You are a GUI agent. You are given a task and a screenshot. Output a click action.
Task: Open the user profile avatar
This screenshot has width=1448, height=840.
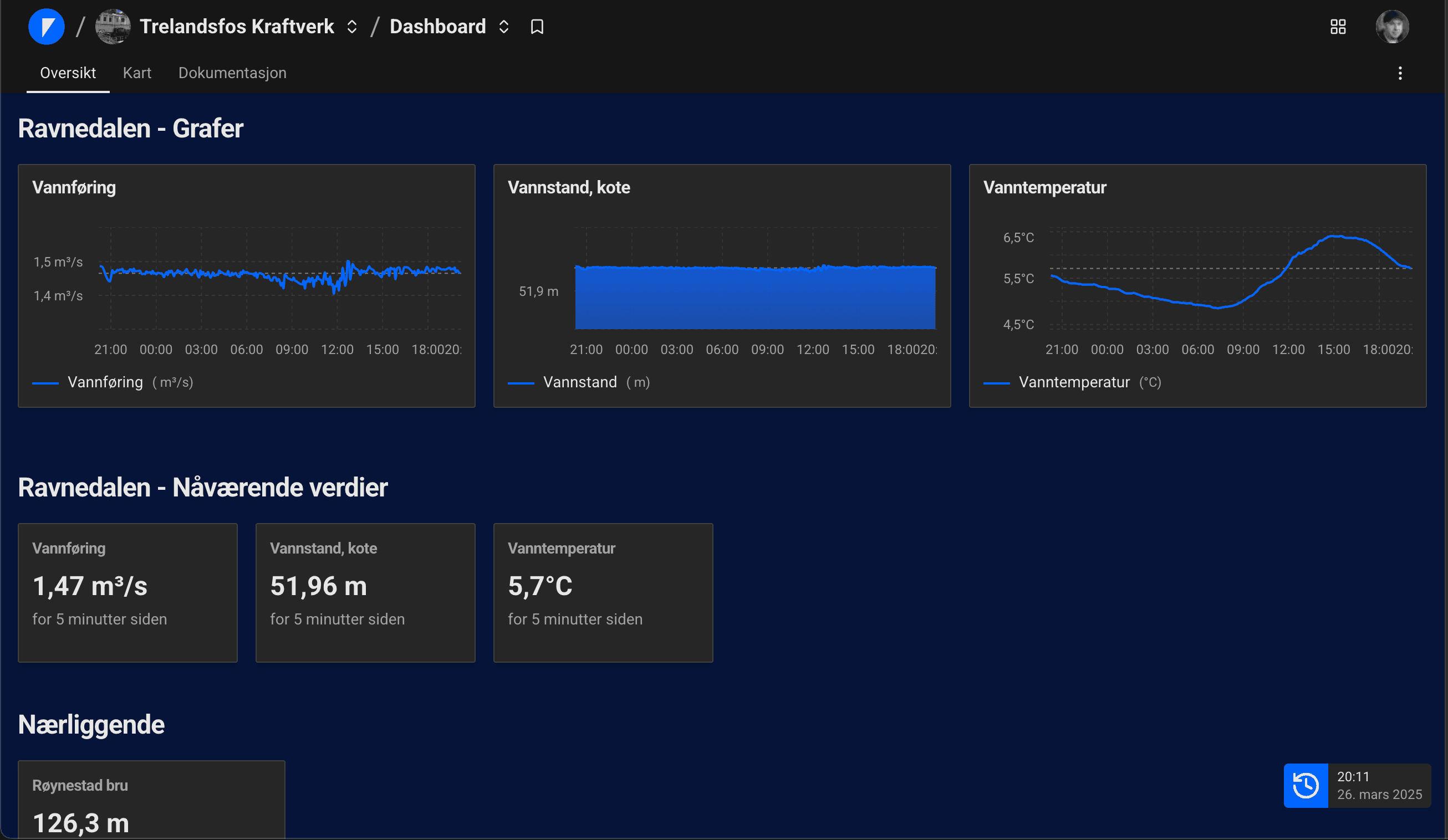[x=1391, y=27]
